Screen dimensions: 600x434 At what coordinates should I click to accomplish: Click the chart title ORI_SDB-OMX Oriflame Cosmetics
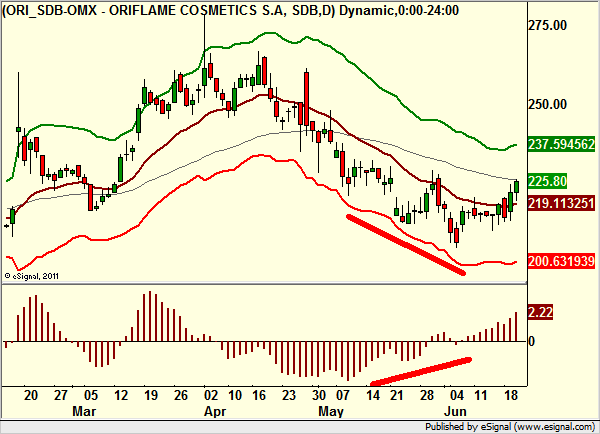[x=230, y=10]
